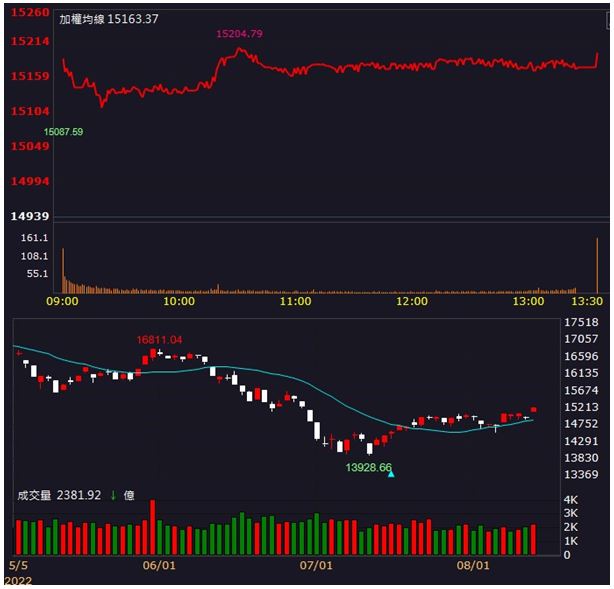Screen dimensions: 614x589
Task: Select the 11:00 time axis mark
Action: 295,301
